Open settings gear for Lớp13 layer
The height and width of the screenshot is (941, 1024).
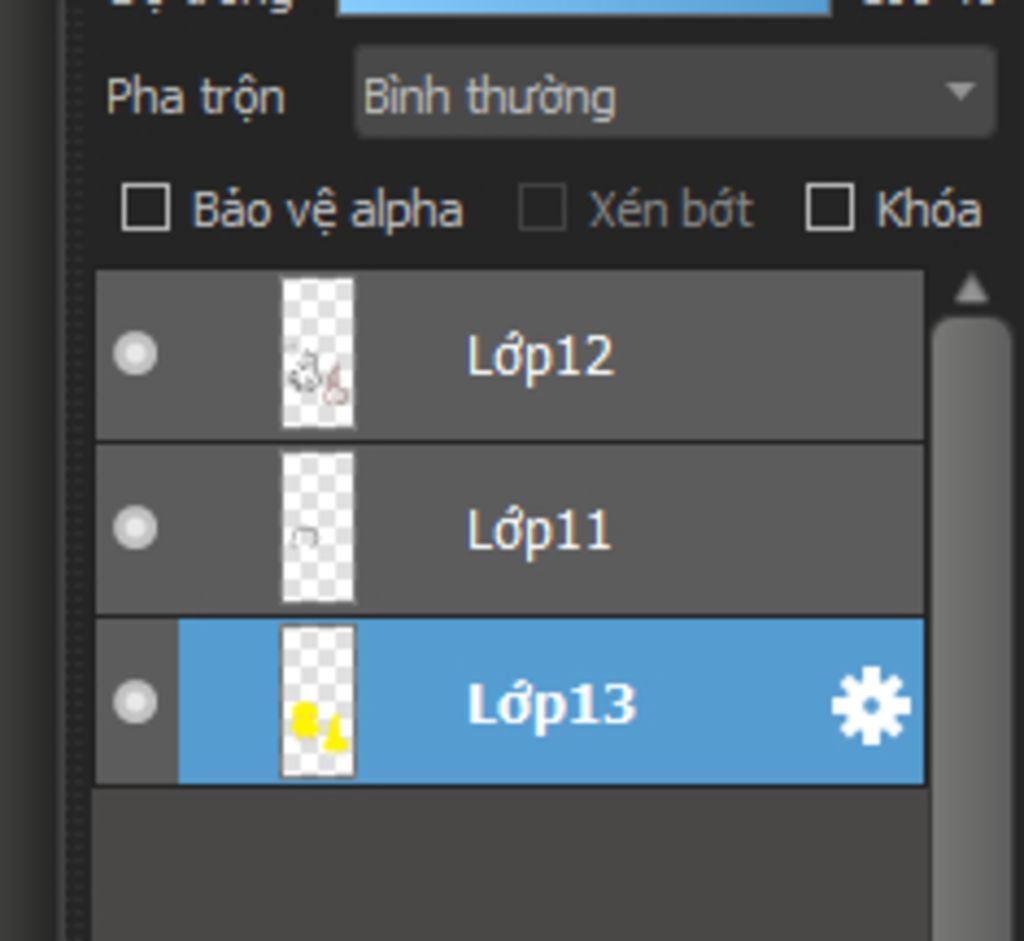871,705
